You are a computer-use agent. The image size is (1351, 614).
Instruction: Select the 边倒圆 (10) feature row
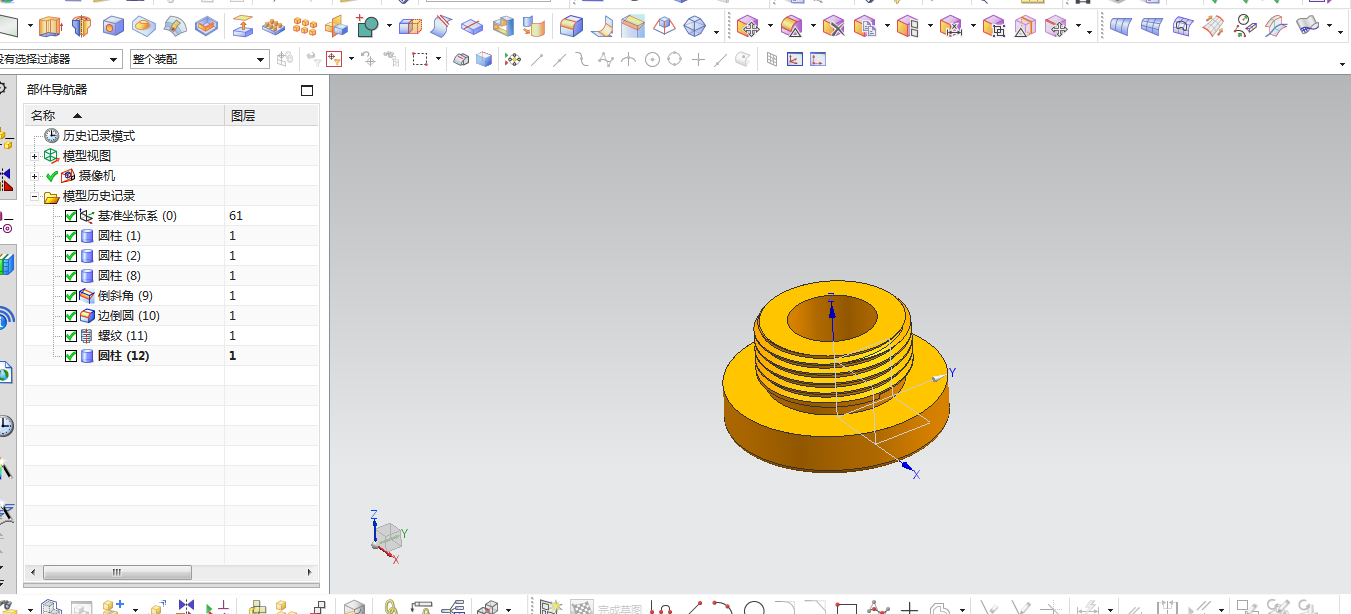click(x=172, y=316)
